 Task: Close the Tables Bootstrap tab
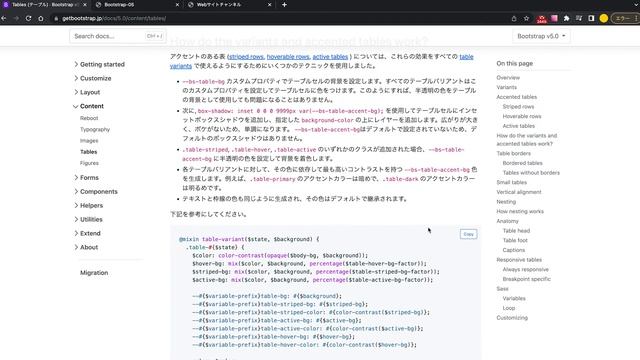[x=85, y=5]
